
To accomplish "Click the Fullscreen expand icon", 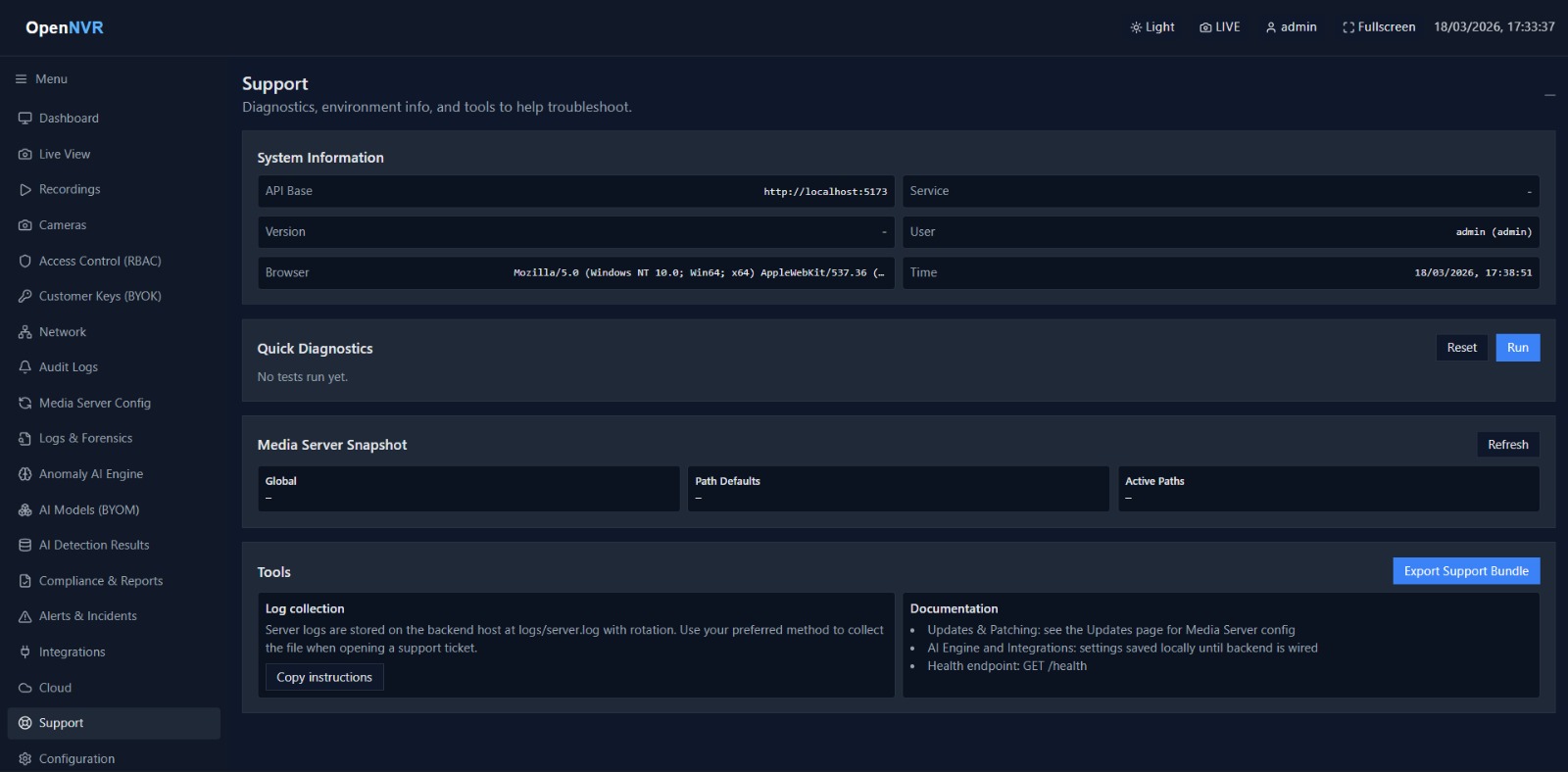I will click(x=1348, y=27).
